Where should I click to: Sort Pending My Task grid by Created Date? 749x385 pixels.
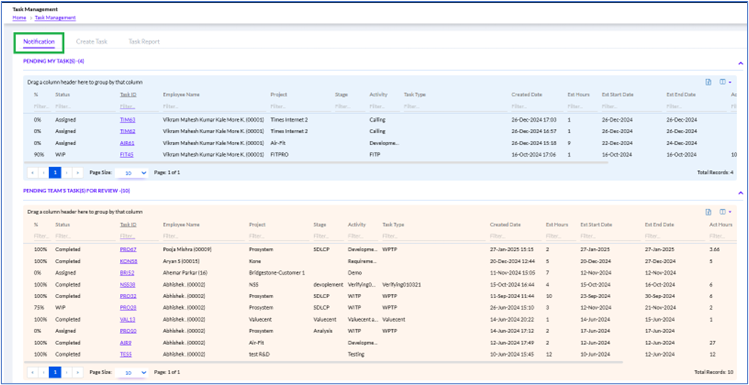pos(527,95)
